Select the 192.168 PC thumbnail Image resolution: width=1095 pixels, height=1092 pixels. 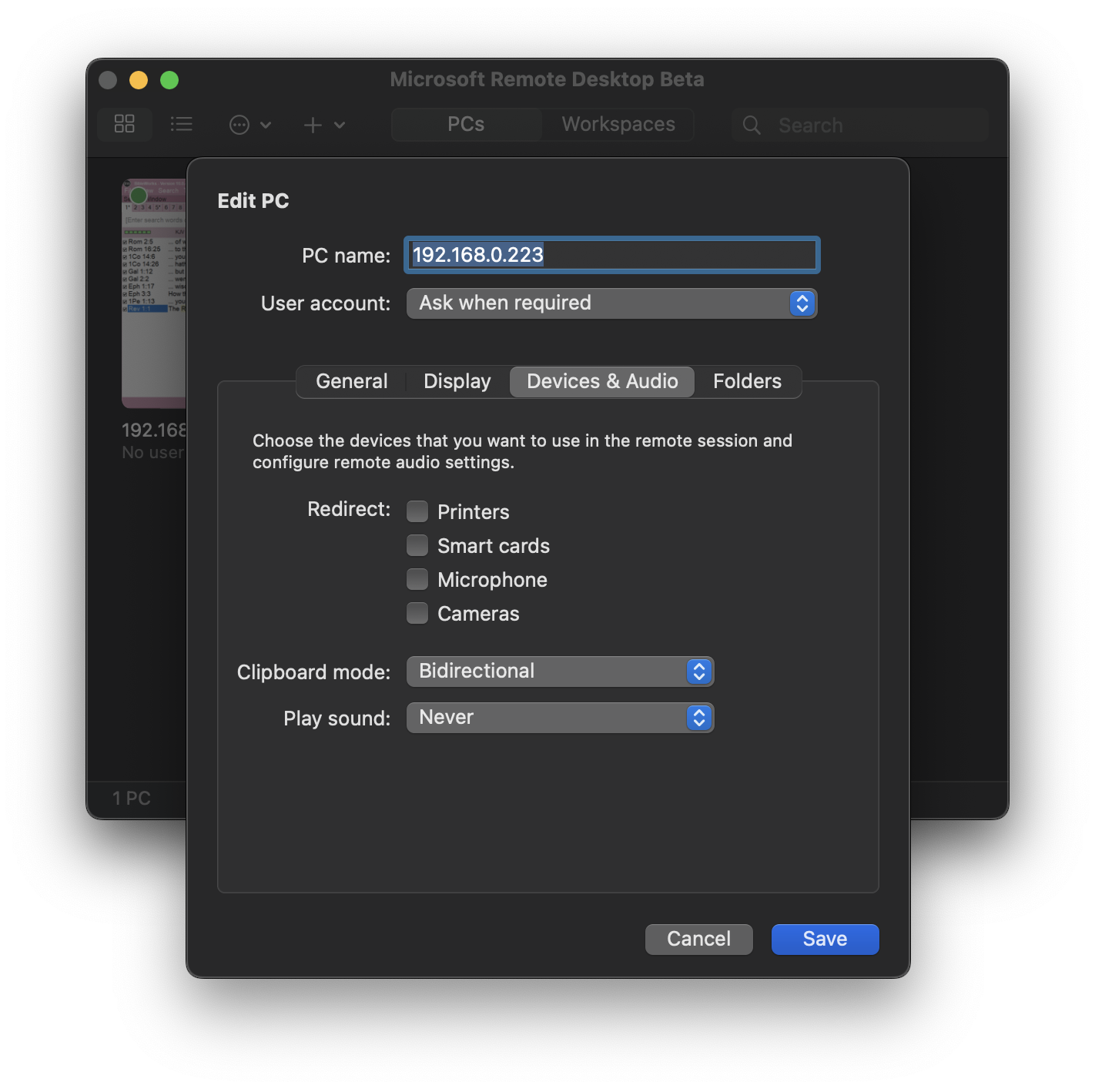[x=154, y=293]
